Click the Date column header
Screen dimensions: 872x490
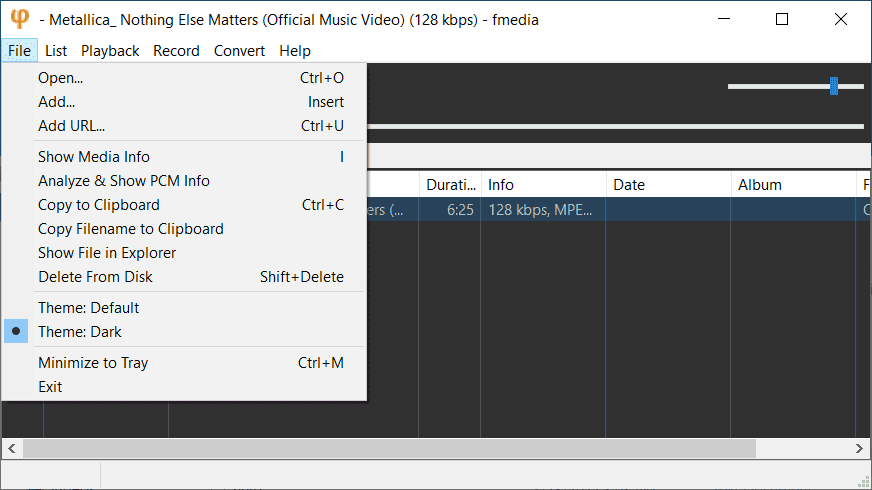click(668, 185)
